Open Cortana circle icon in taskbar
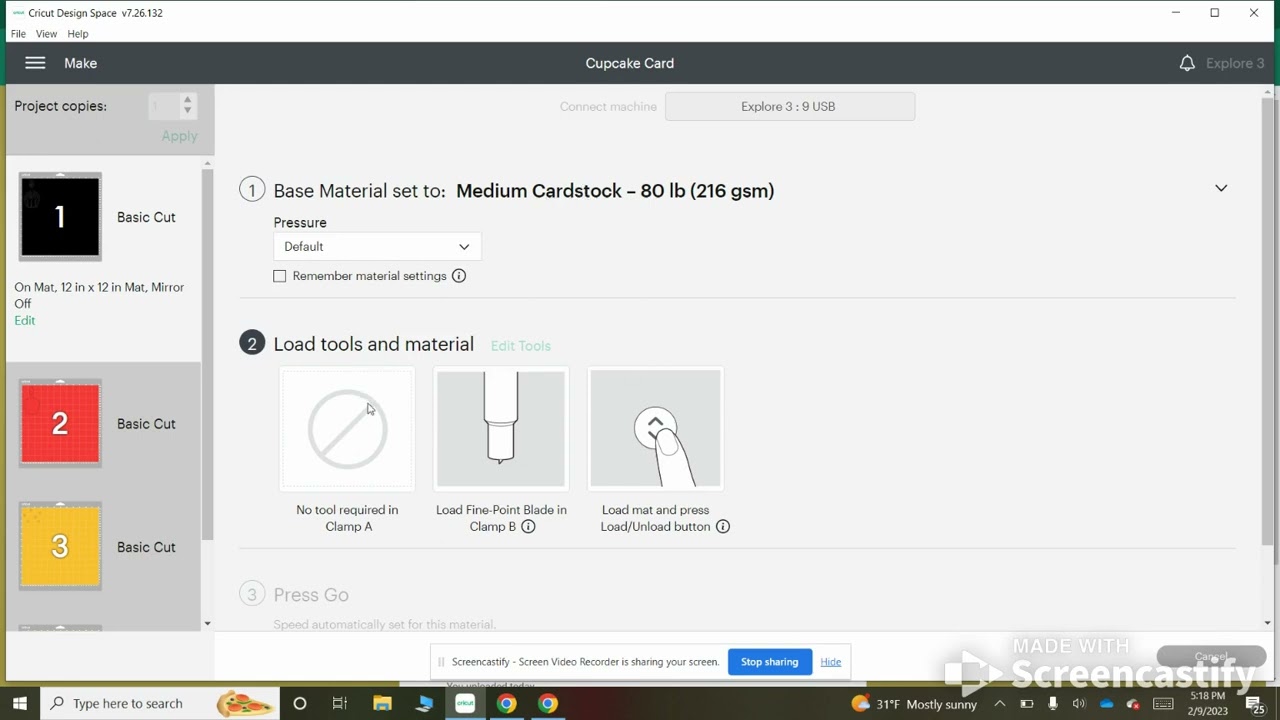 pos(299,704)
